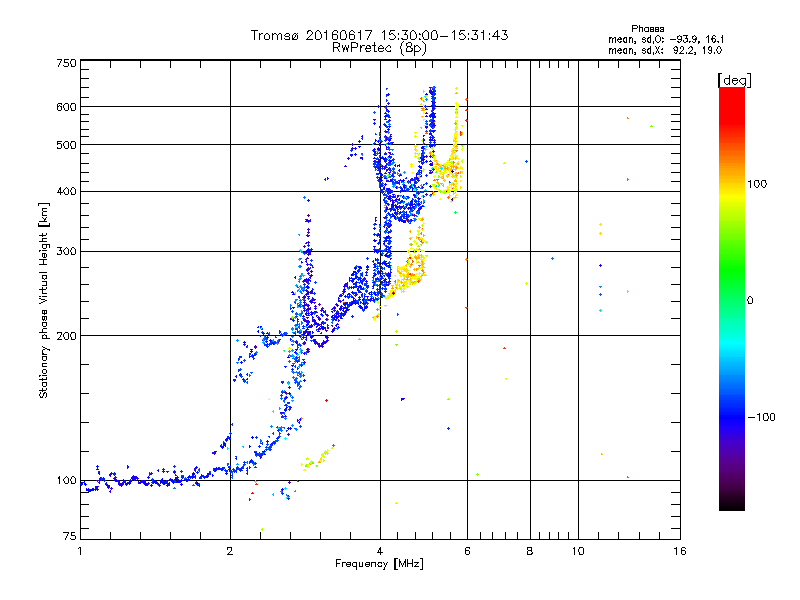Click the x-axis tick '4'
The image size is (800, 600).
tap(380, 551)
